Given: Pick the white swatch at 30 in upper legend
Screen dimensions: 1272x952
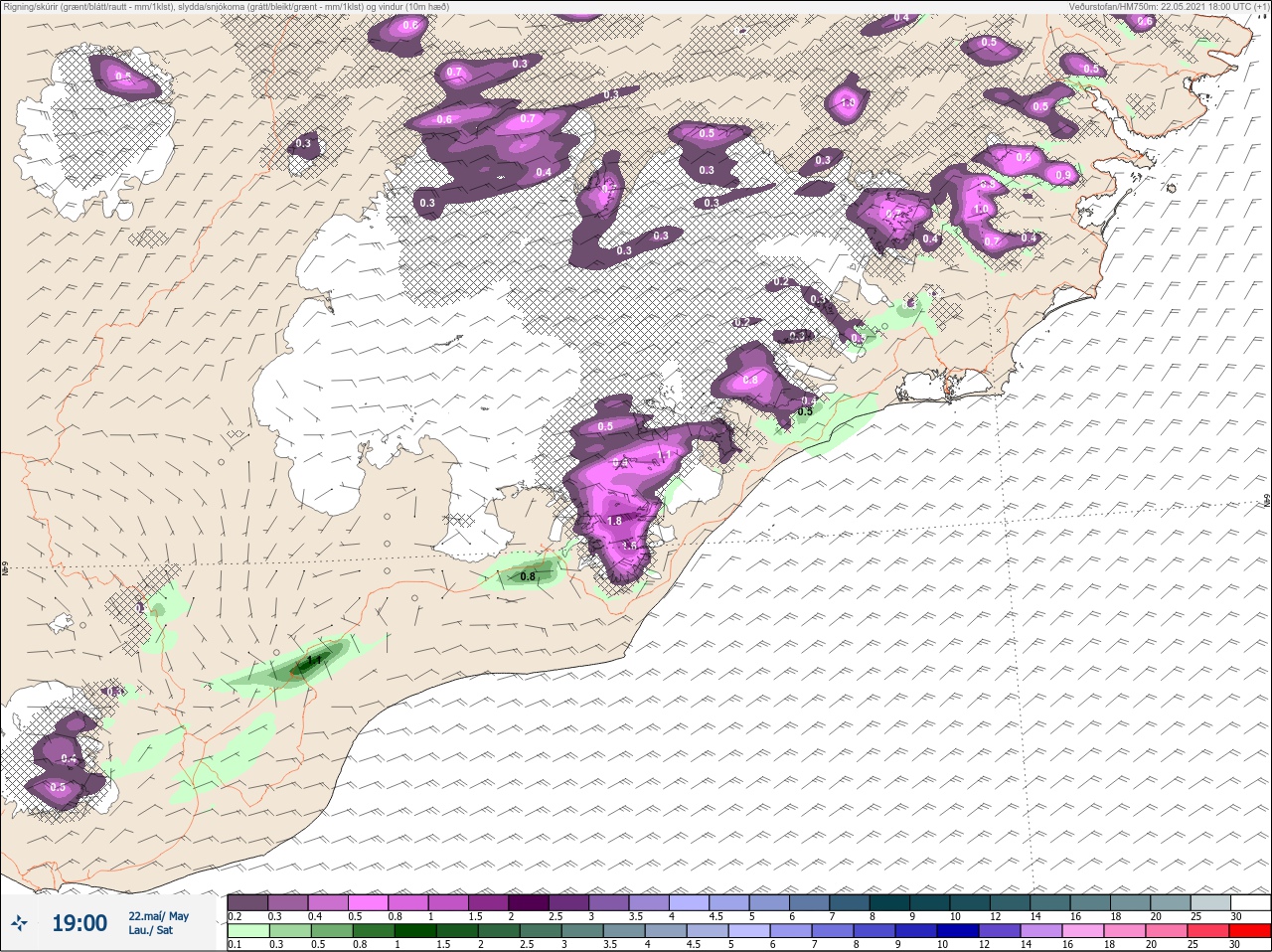Looking at the screenshot, I should [1250, 902].
